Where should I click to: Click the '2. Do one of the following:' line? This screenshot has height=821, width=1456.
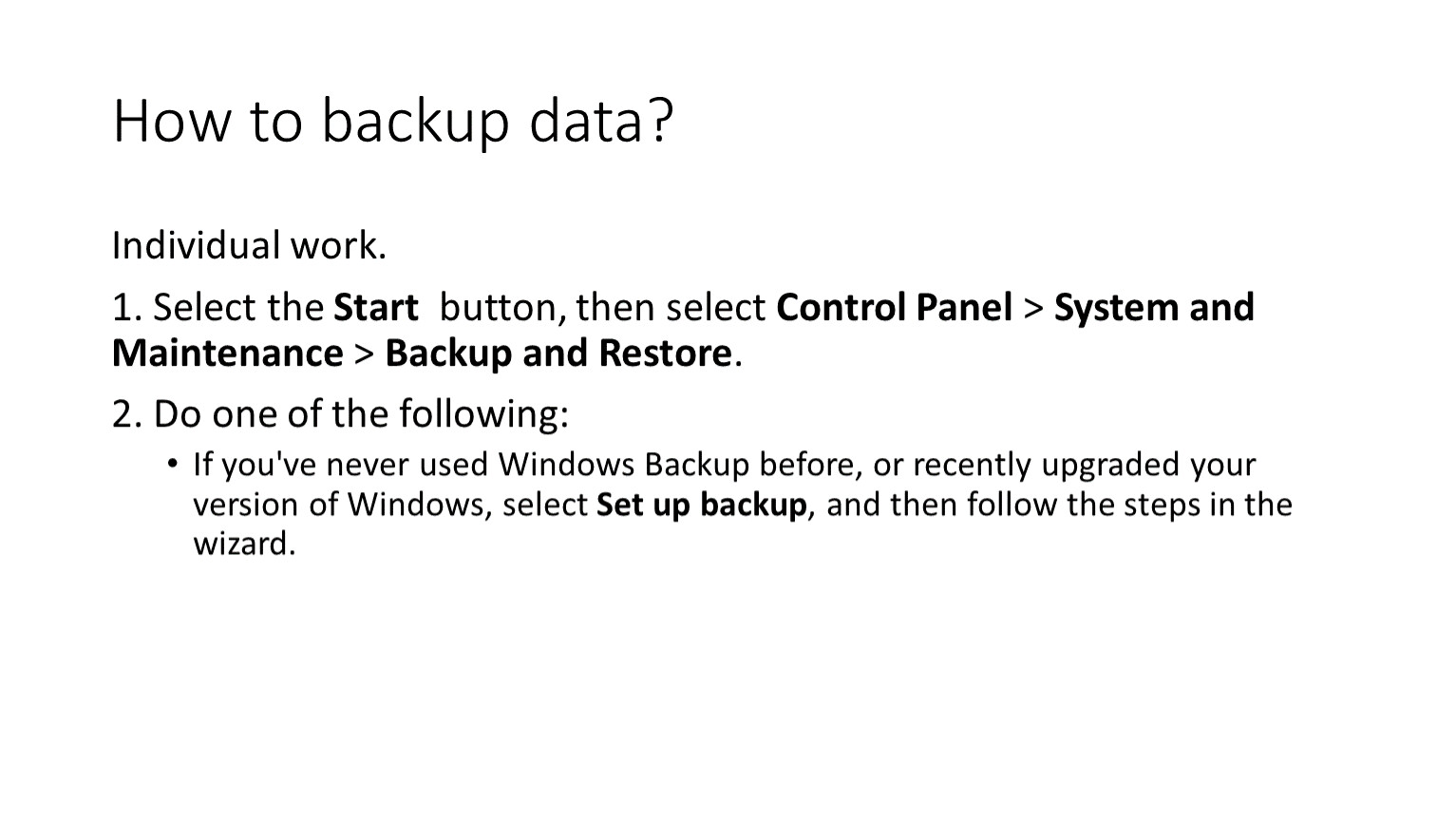coord(340,413)
